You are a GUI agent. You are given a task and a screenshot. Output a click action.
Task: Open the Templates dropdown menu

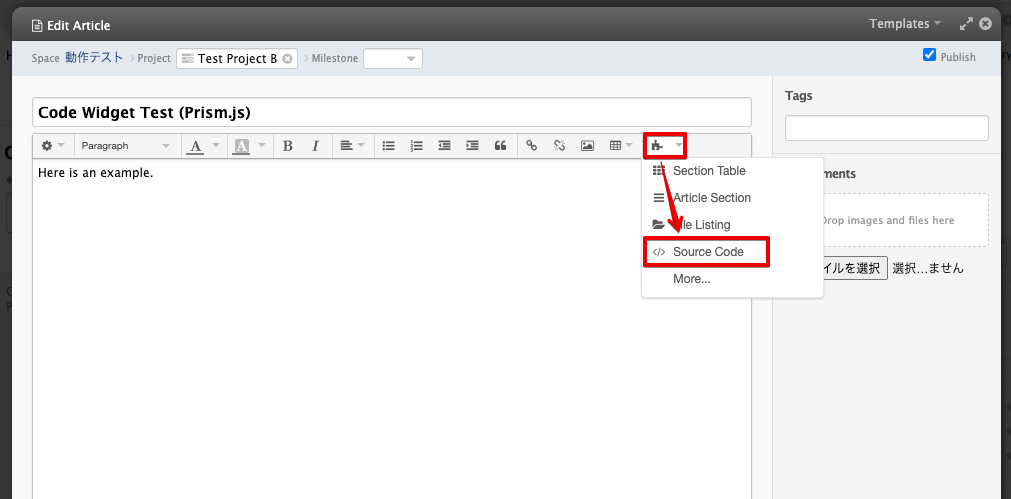[x=905, y=24]
